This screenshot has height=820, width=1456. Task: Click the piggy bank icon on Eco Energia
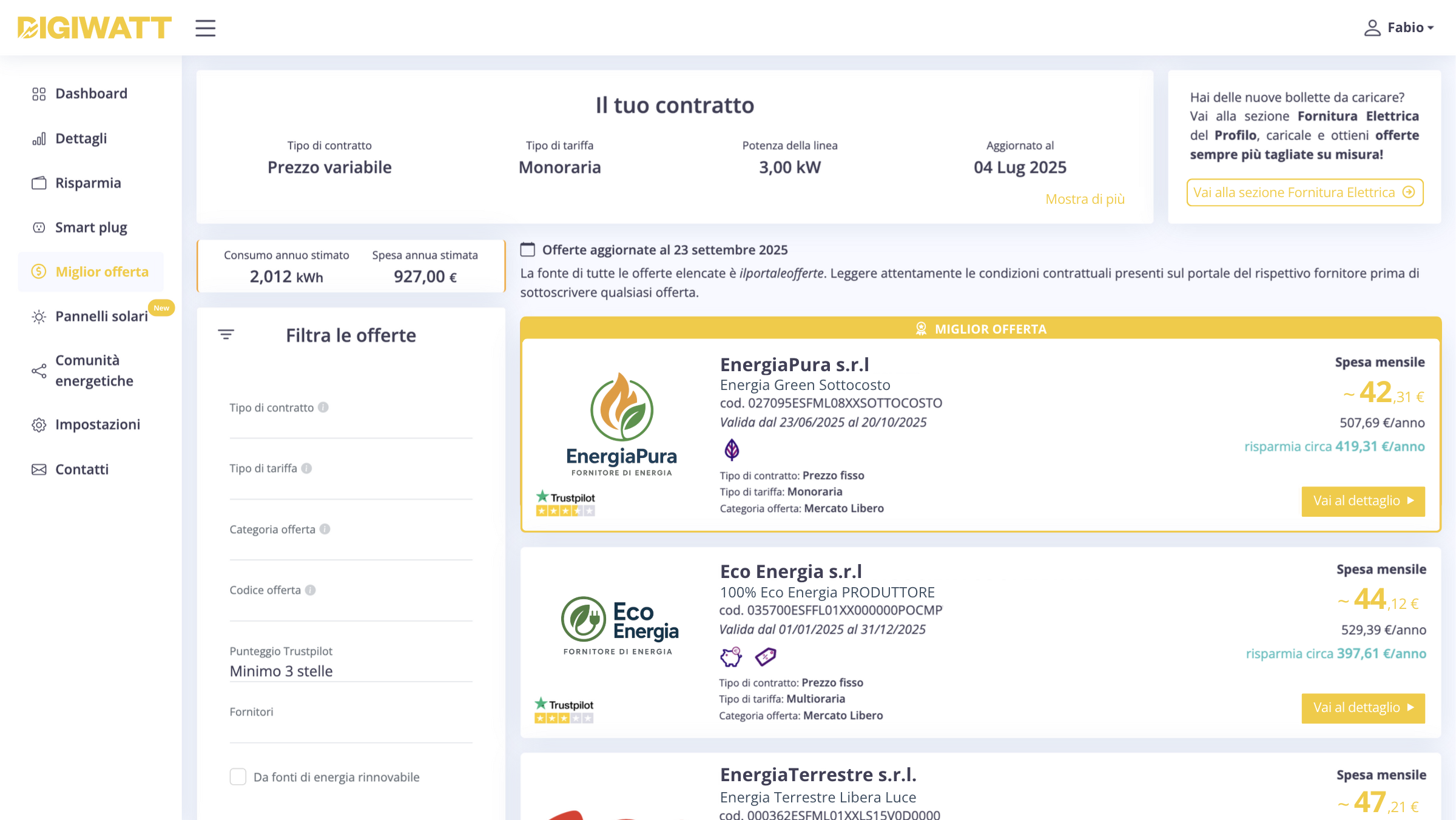[731, 656]
